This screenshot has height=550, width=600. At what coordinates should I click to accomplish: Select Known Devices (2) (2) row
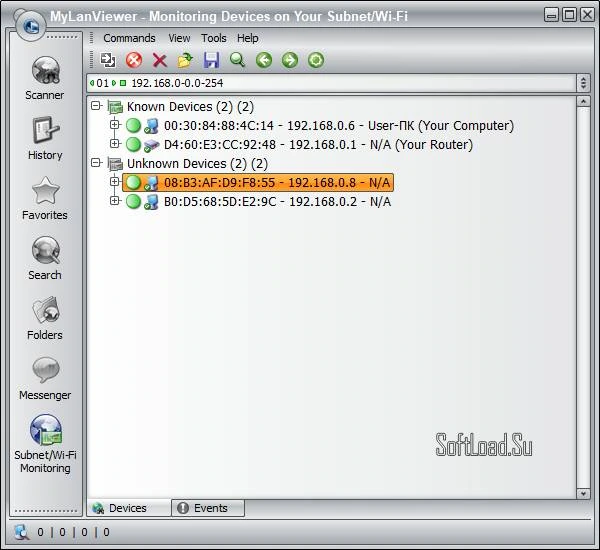(190, 106)
